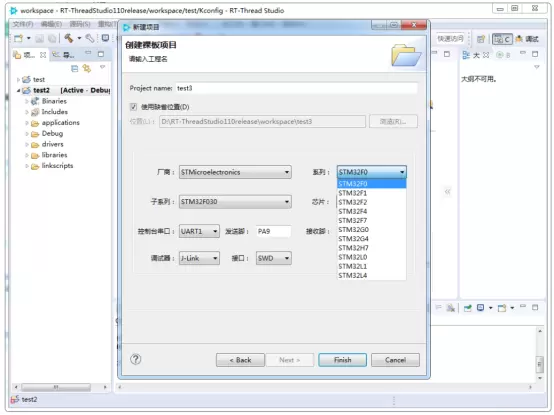Select STM32L1 from series list
Image resolution: width=554 pixels, height=415 pixels.
[x=371, y=266]
